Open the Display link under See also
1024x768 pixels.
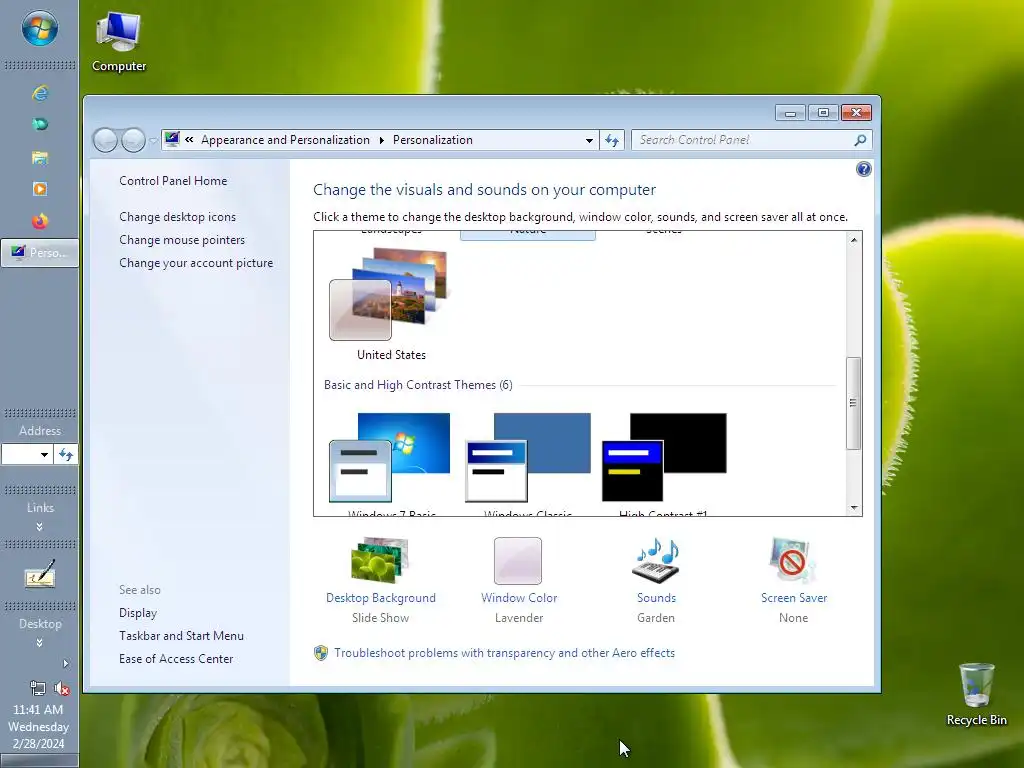tap(138, 613)
